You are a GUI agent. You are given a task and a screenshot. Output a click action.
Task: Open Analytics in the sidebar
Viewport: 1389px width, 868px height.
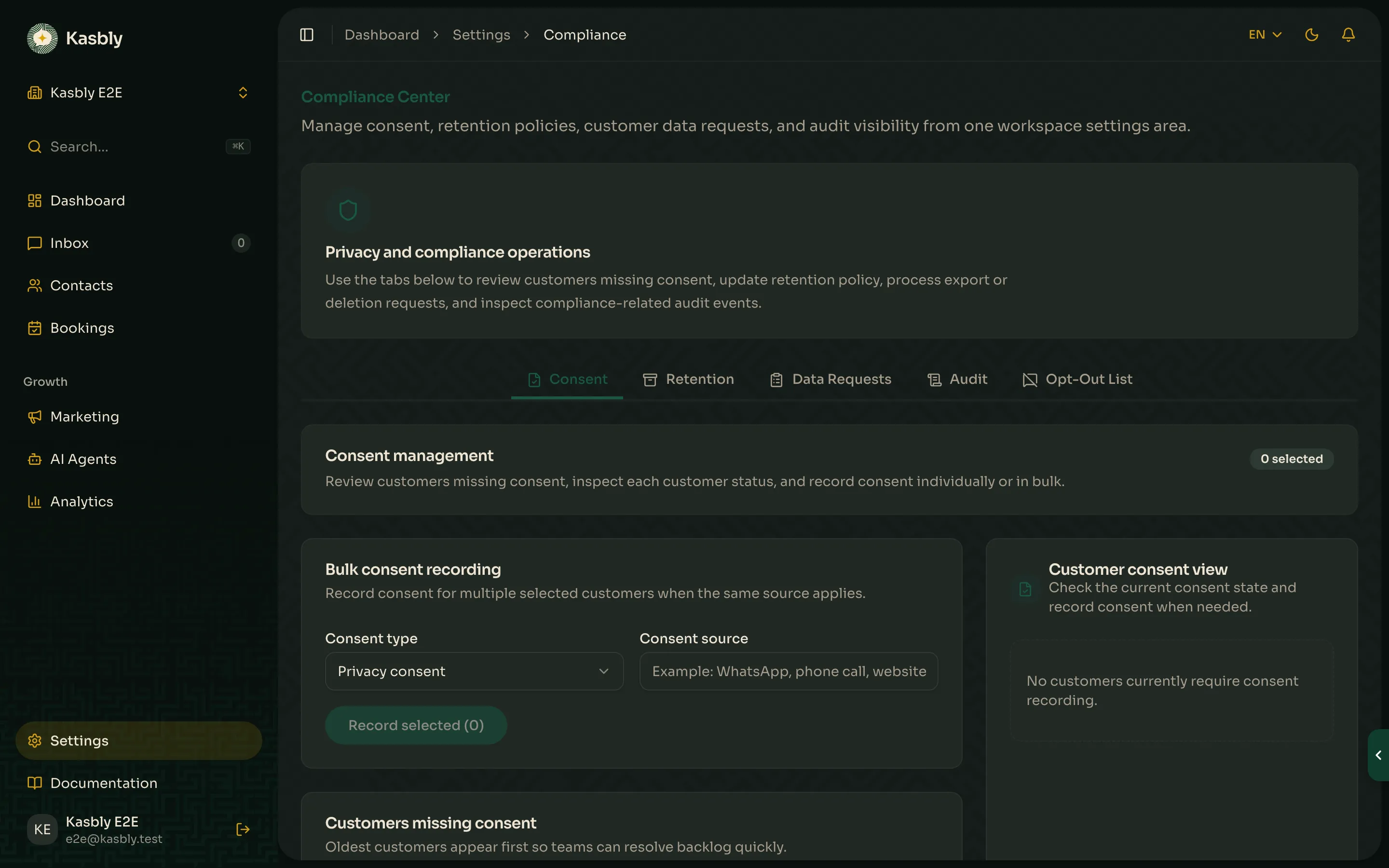coord(138,502)
